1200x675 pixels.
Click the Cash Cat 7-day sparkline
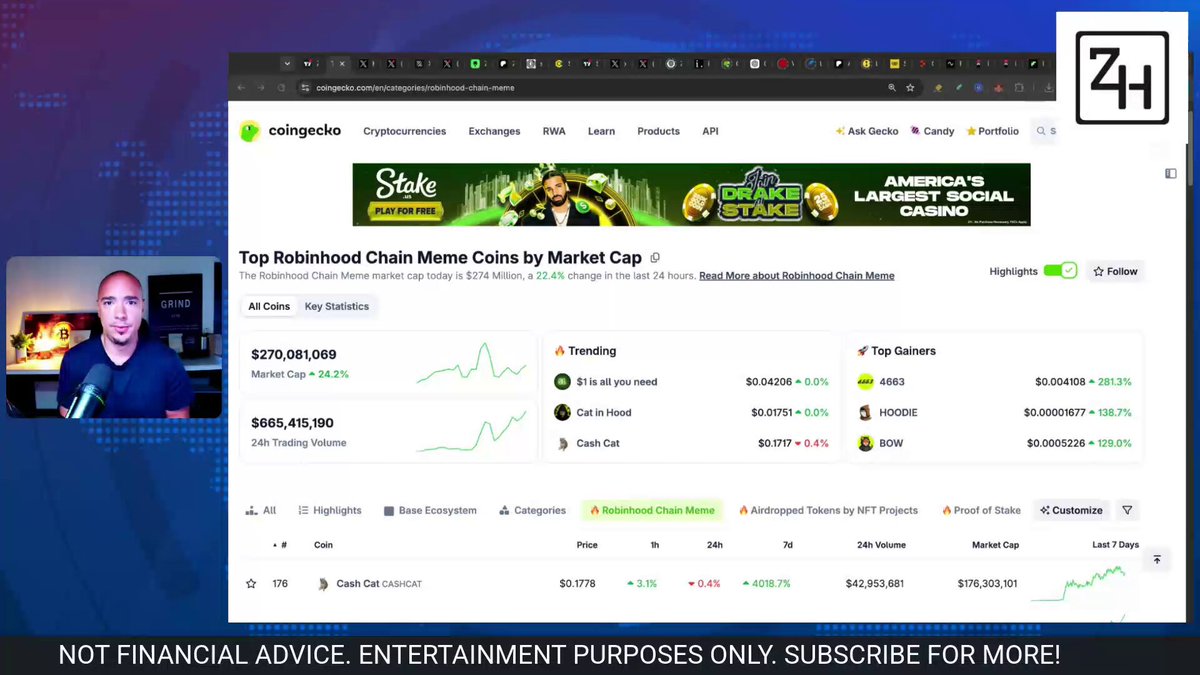click(1079, 583)
